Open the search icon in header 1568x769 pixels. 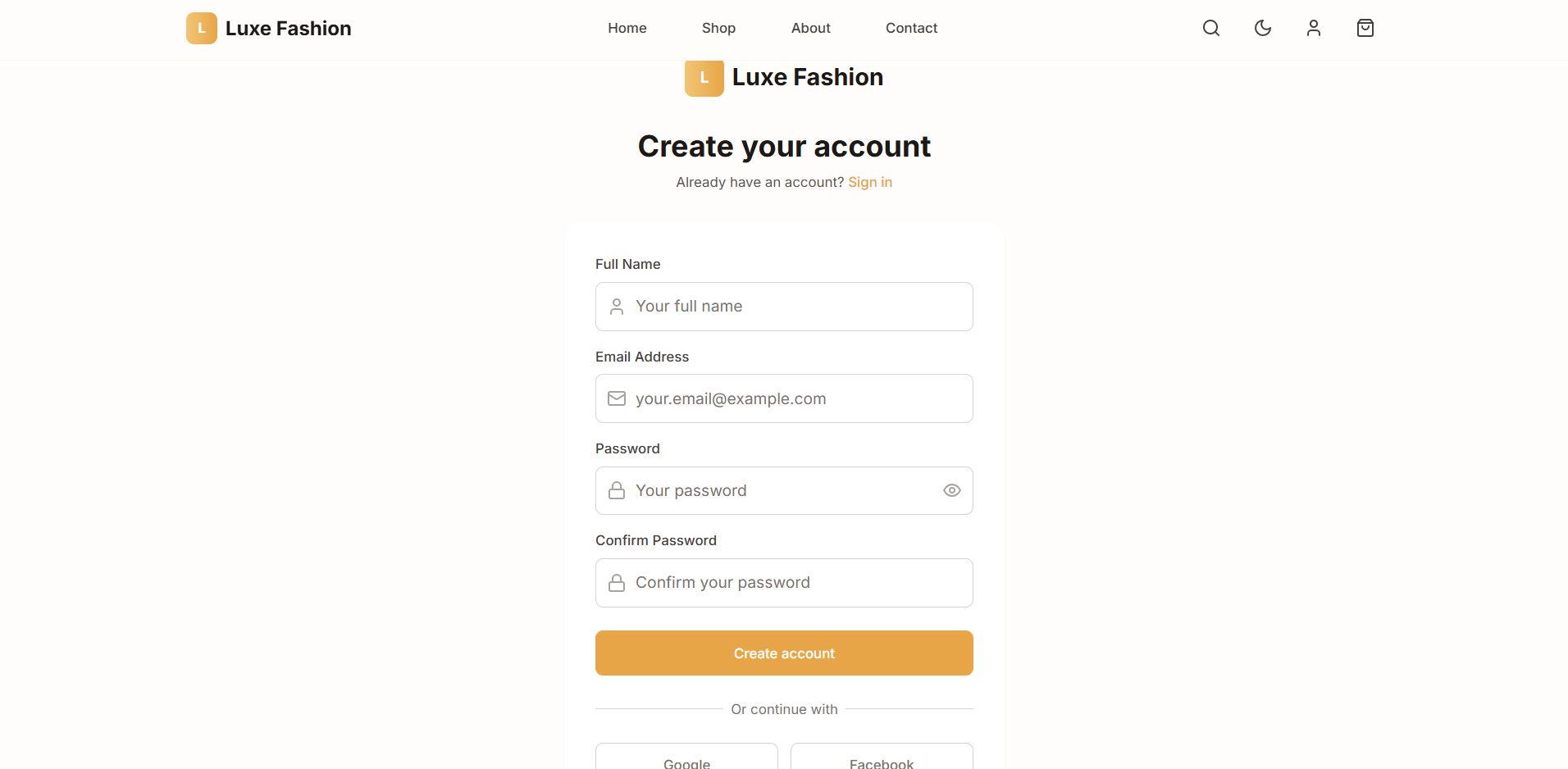[x=1211, y=29]
